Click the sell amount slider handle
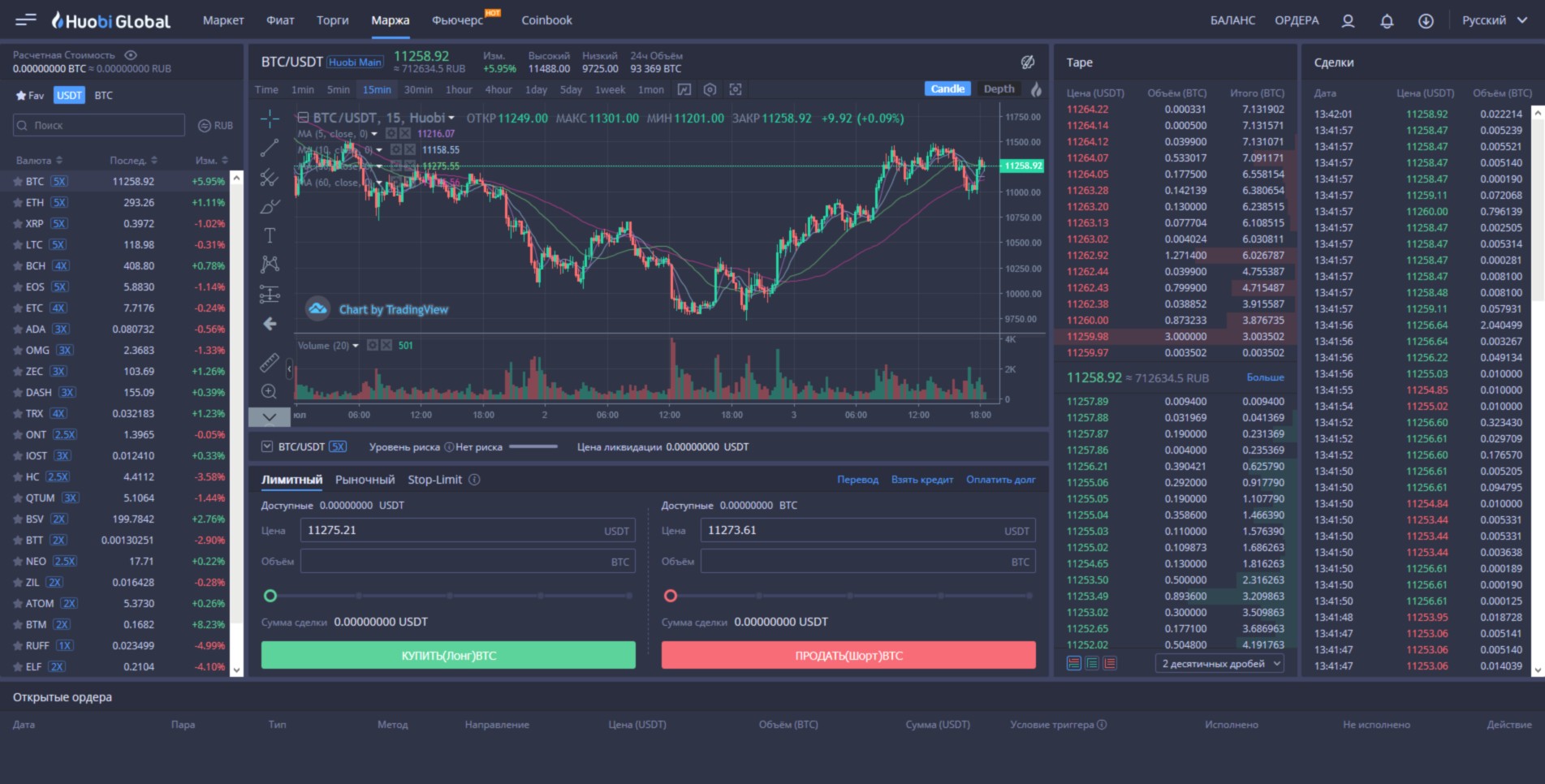The height and width of the screenshot is (784, 1545). click(x=670, y=596)
